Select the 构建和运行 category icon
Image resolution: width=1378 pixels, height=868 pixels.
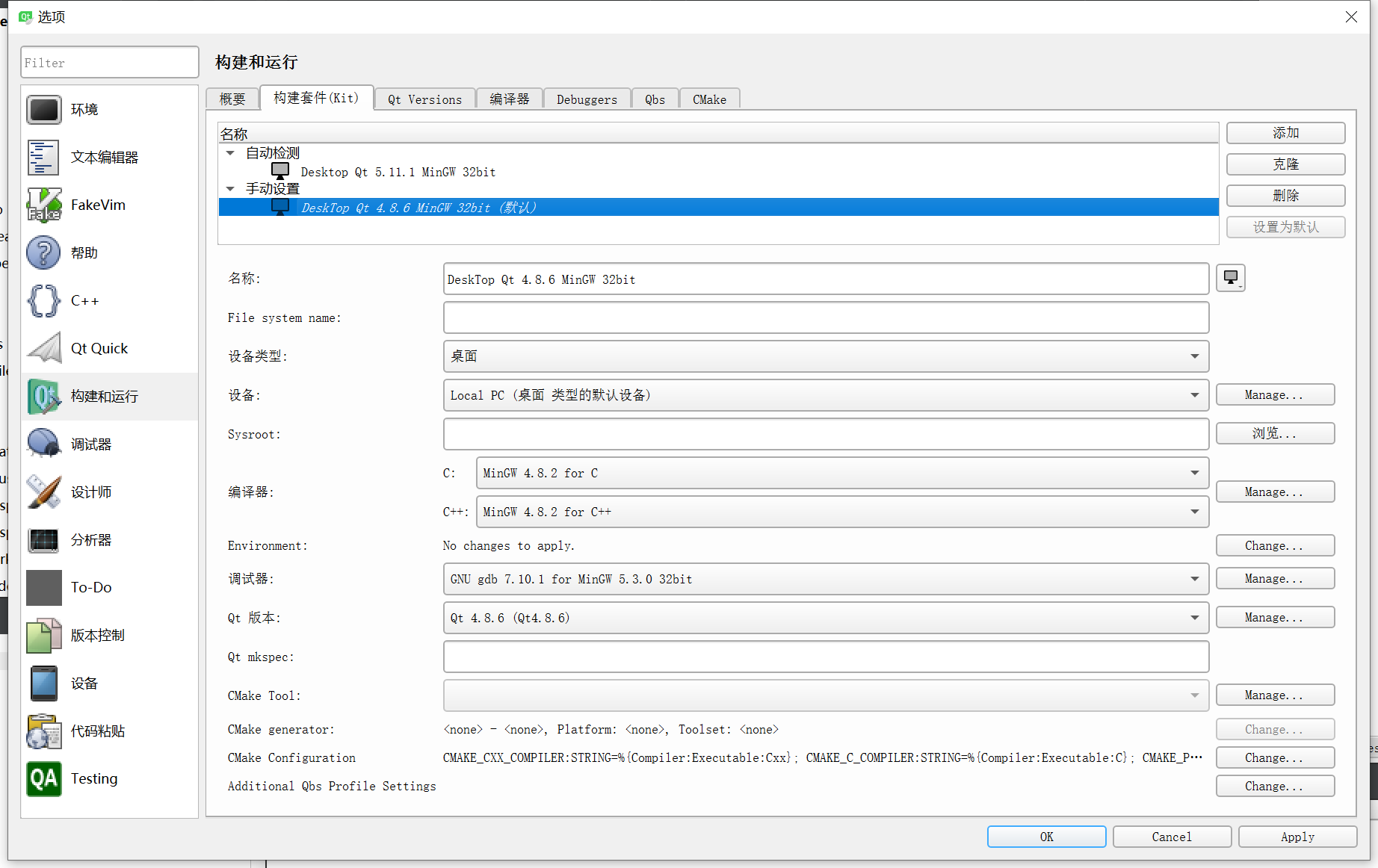point(43,397)
